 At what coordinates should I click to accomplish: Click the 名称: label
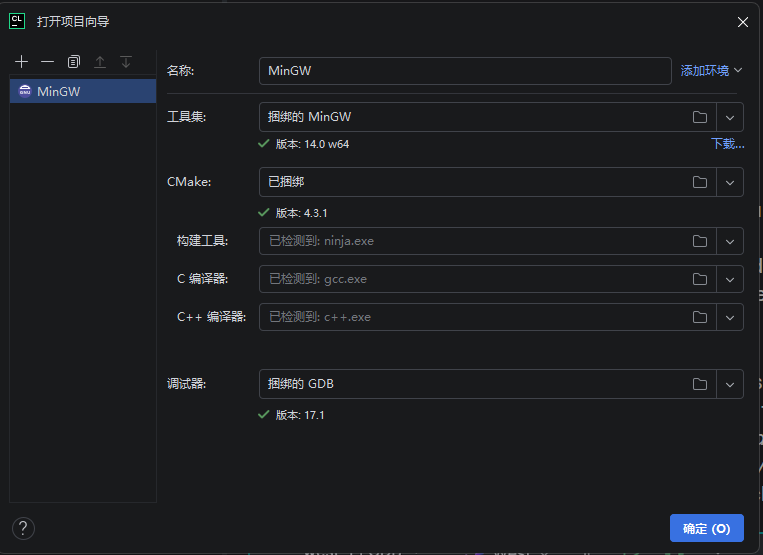pyautogui.click(x=181, y=71)
